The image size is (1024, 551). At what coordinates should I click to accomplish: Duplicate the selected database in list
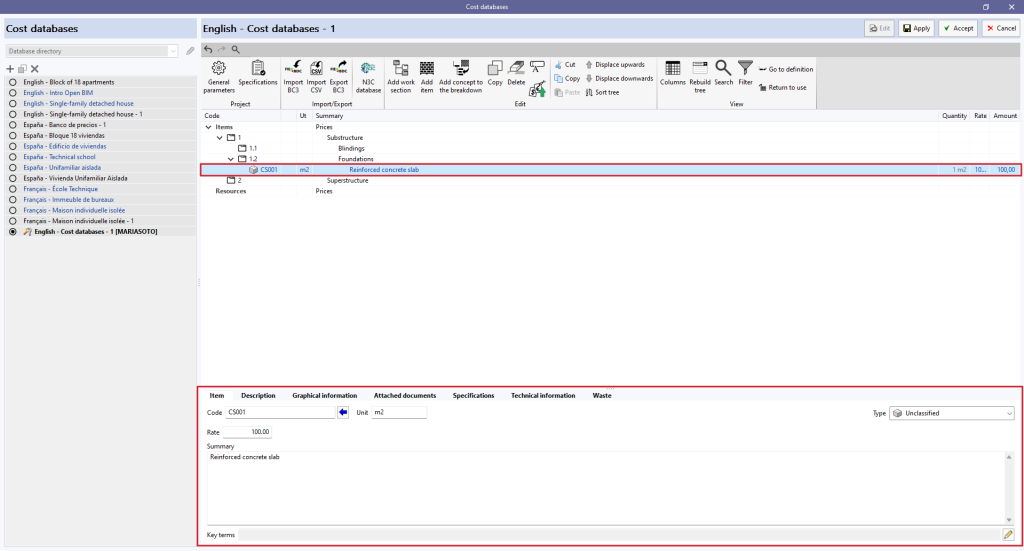(x=22, y=69)
